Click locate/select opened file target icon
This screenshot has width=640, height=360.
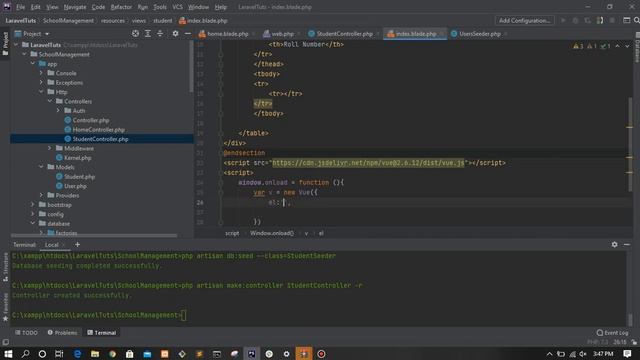pos(135,33)
